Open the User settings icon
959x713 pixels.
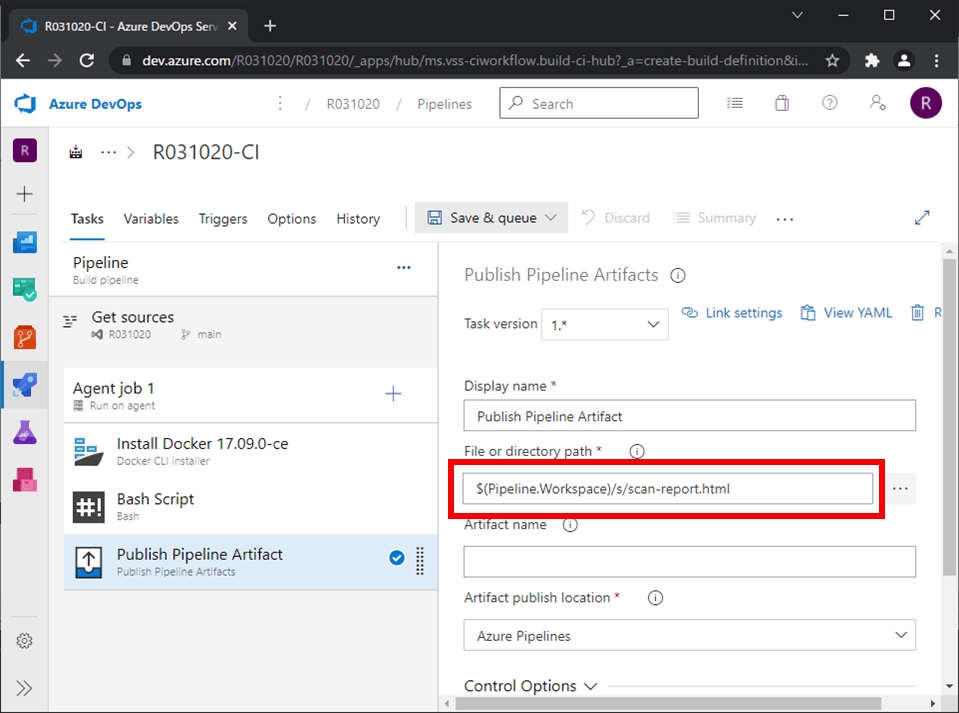point(878,103)
